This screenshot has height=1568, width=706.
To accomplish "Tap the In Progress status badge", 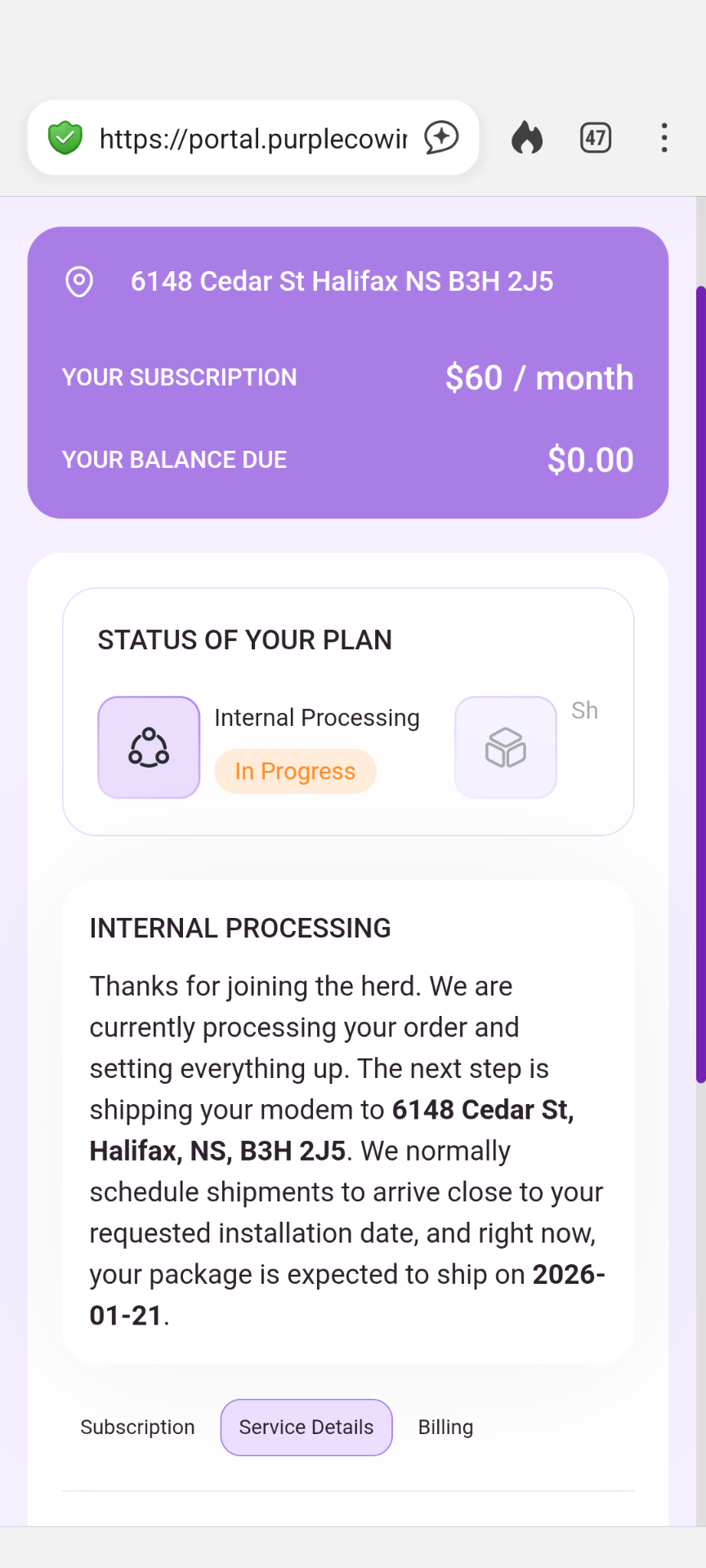I will (x=295, y=771).
